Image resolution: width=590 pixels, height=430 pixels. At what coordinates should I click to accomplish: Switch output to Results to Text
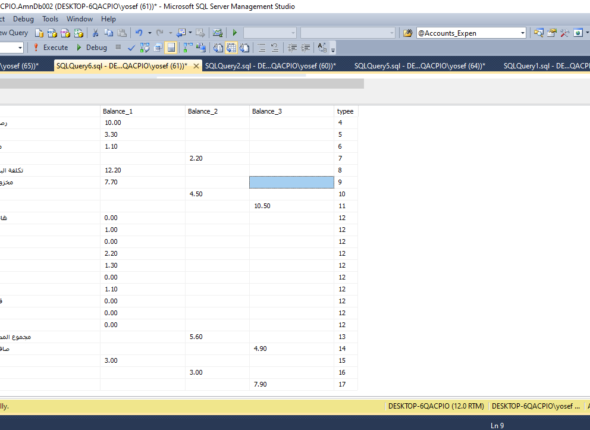(218, 48)
